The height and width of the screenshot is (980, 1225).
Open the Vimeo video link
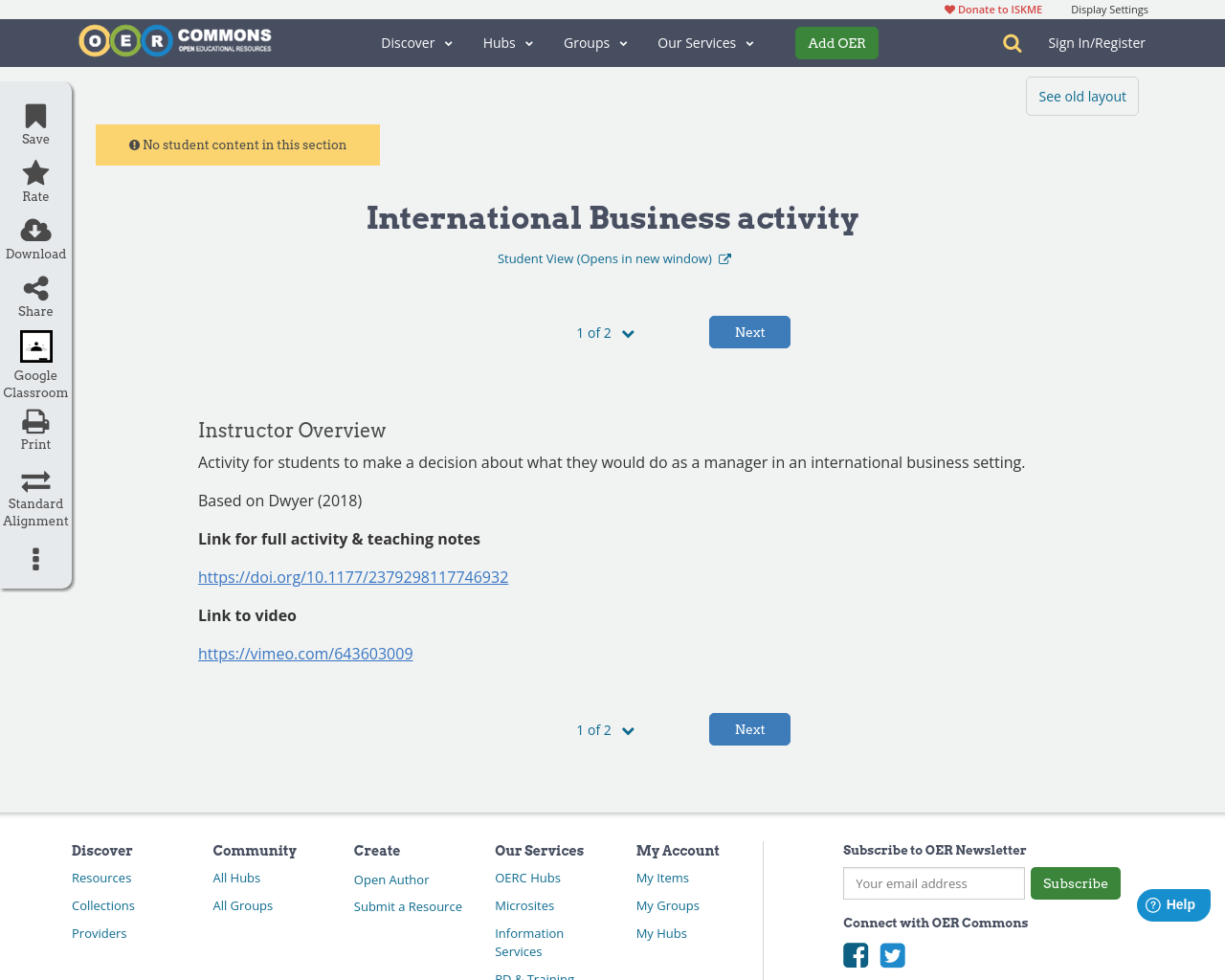click(x=305, y=653)
